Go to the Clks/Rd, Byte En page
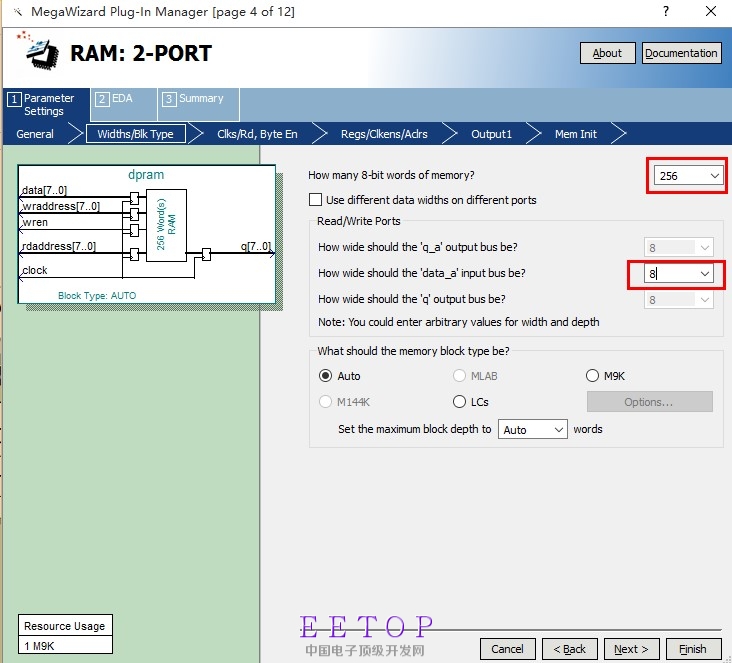The width and height of the screenshot is (732, 663). point(257,134)
